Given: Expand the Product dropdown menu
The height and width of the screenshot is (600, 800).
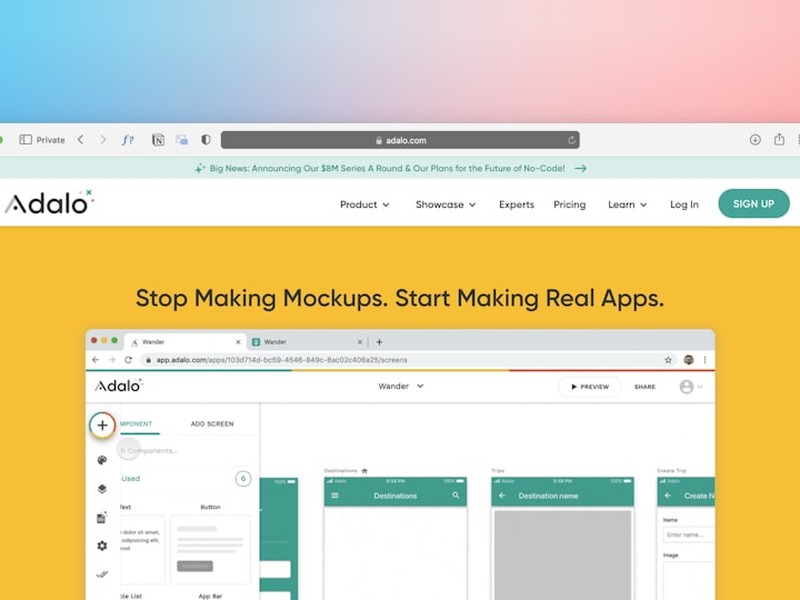Looking at the screenshot, I should pyautogui.click(x=364, y=205).
